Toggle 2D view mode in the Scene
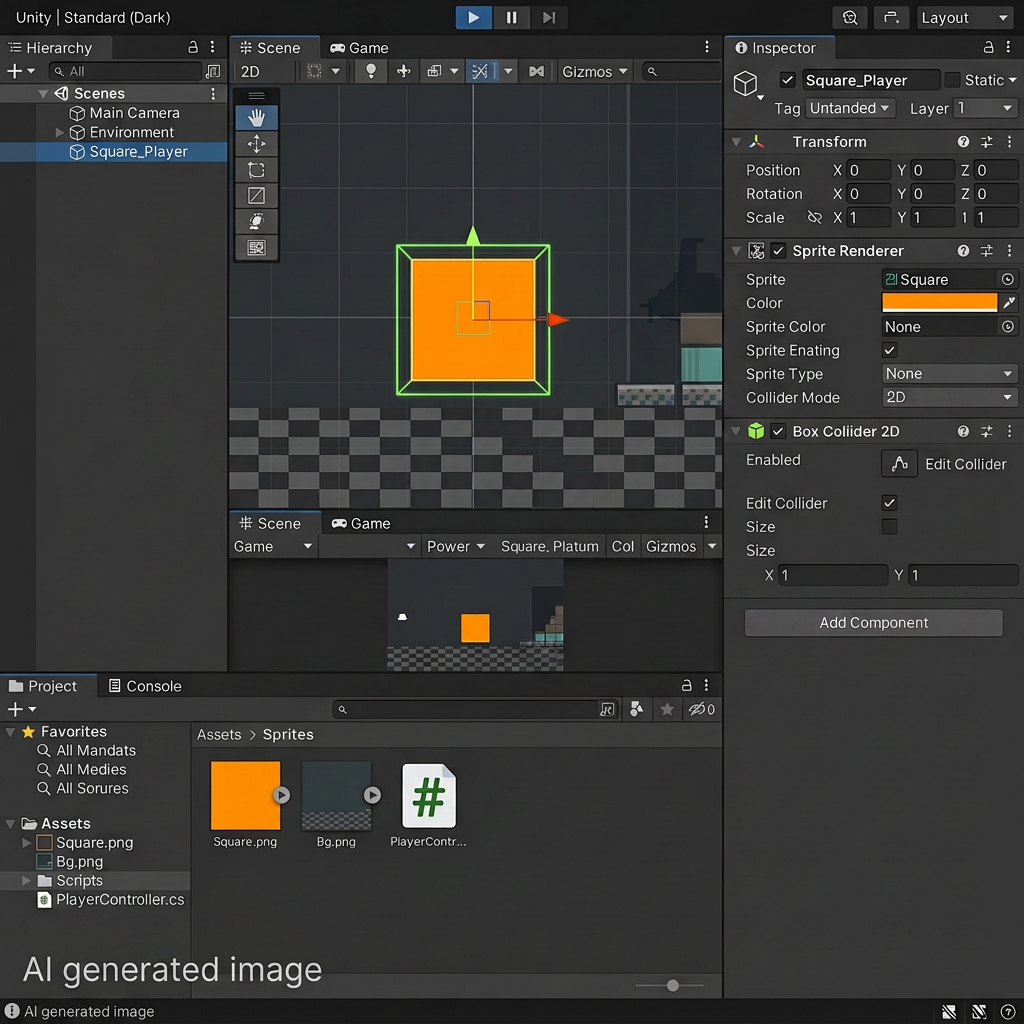 coord(250,71)
